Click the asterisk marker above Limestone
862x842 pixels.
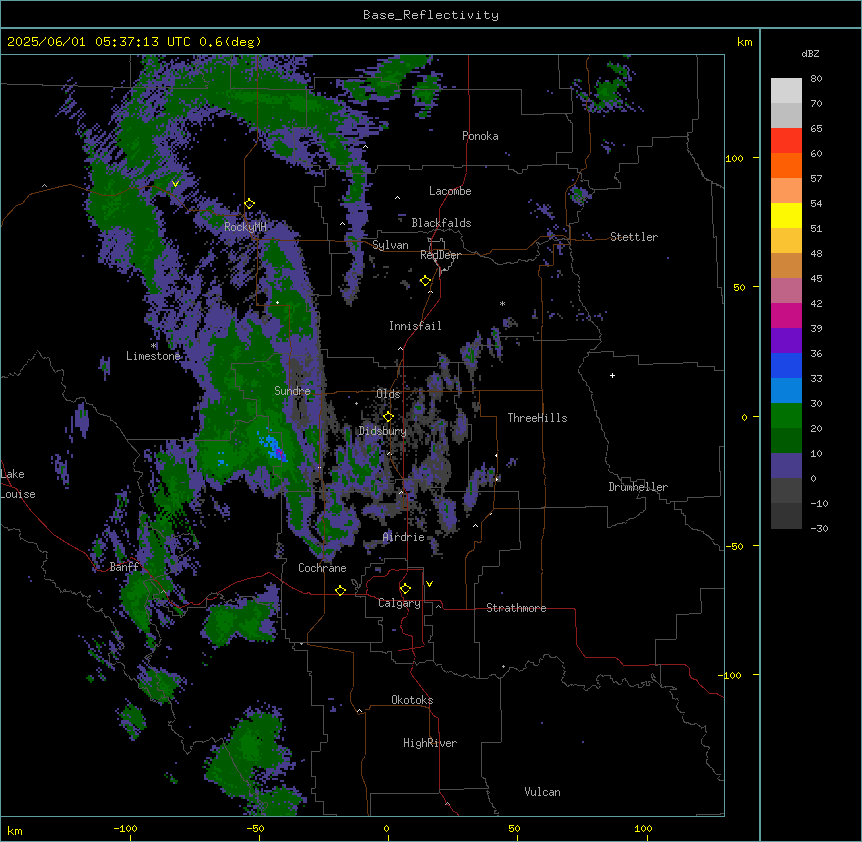154,346
